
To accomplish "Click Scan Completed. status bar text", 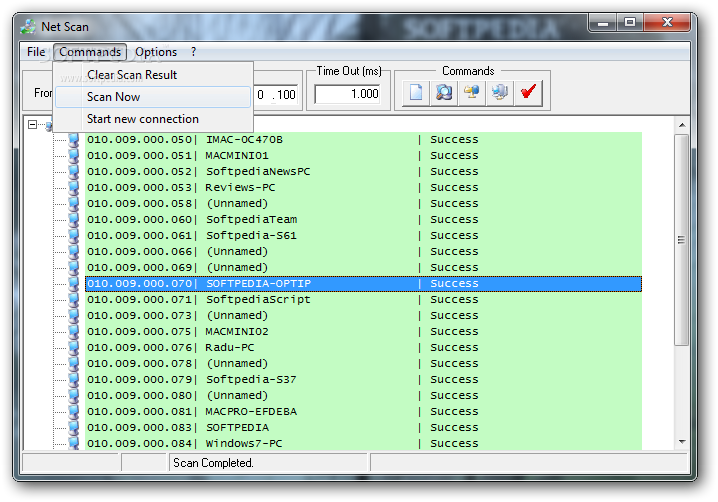I will pos(213,463).
